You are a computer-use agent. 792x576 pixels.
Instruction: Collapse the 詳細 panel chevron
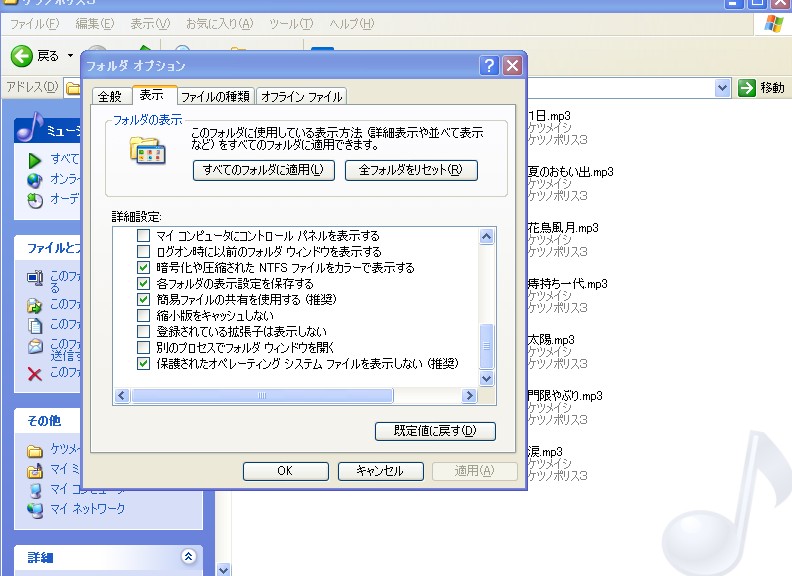(188, 557)
